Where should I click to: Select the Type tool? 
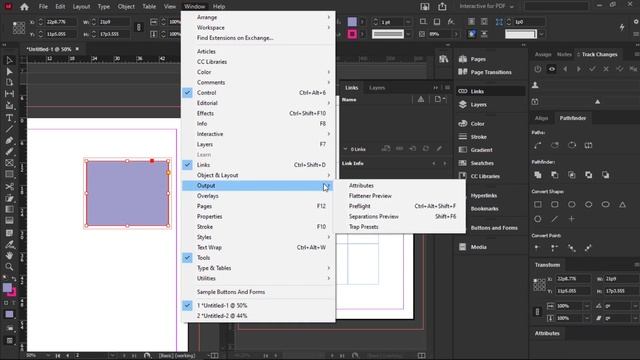(9, 118)
